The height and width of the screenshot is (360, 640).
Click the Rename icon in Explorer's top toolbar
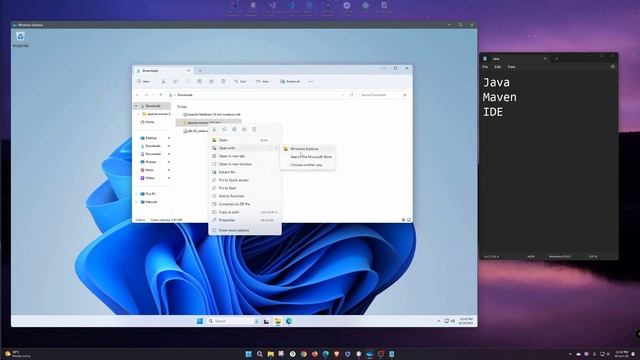(199, 82)
